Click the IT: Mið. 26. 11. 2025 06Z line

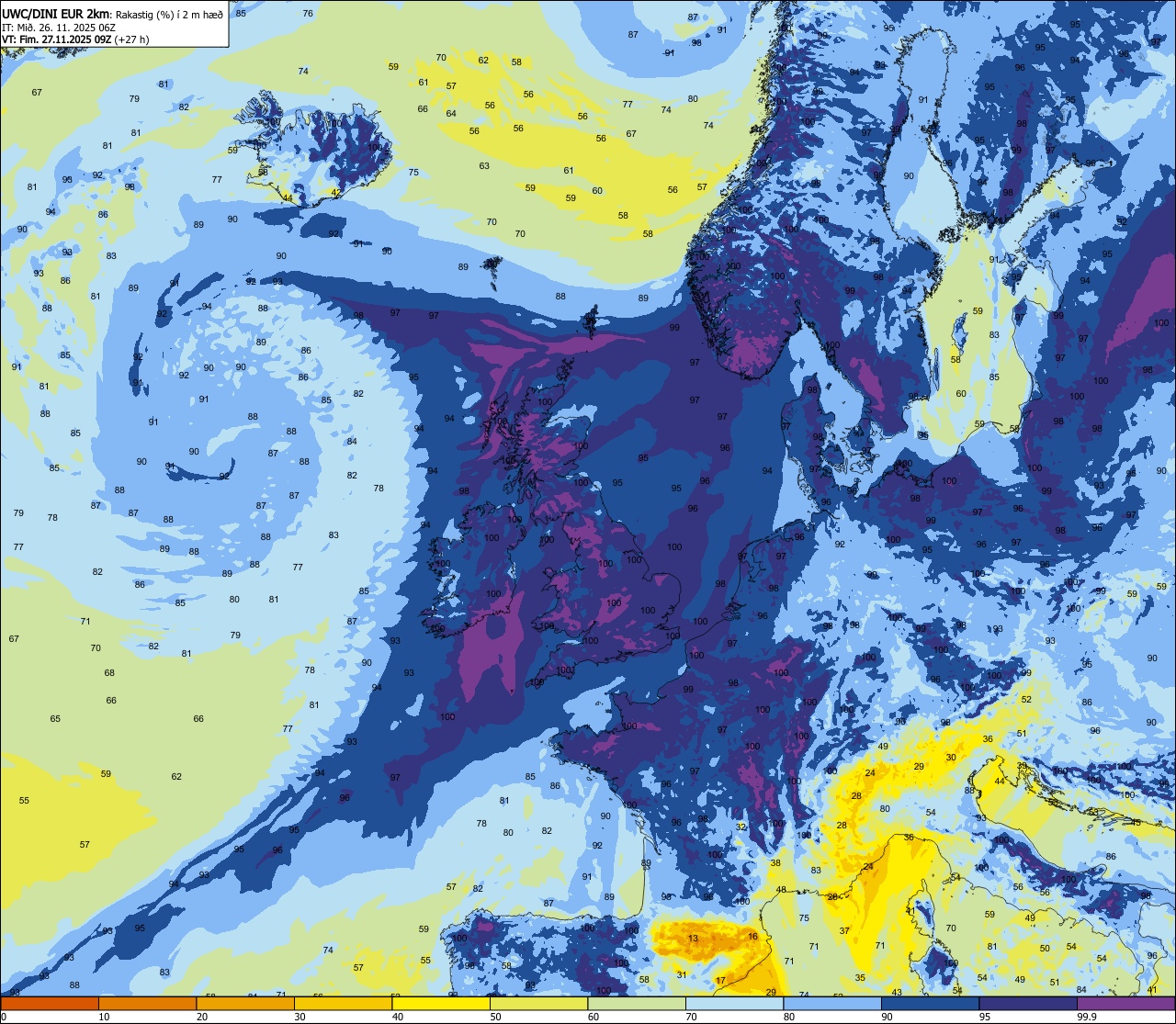pos(58,27)
